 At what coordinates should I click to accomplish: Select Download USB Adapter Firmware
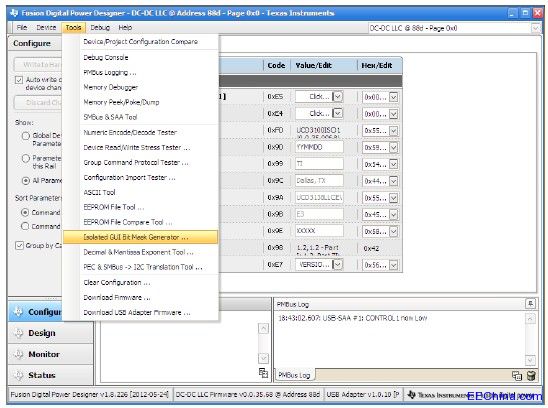click(140, 313)
